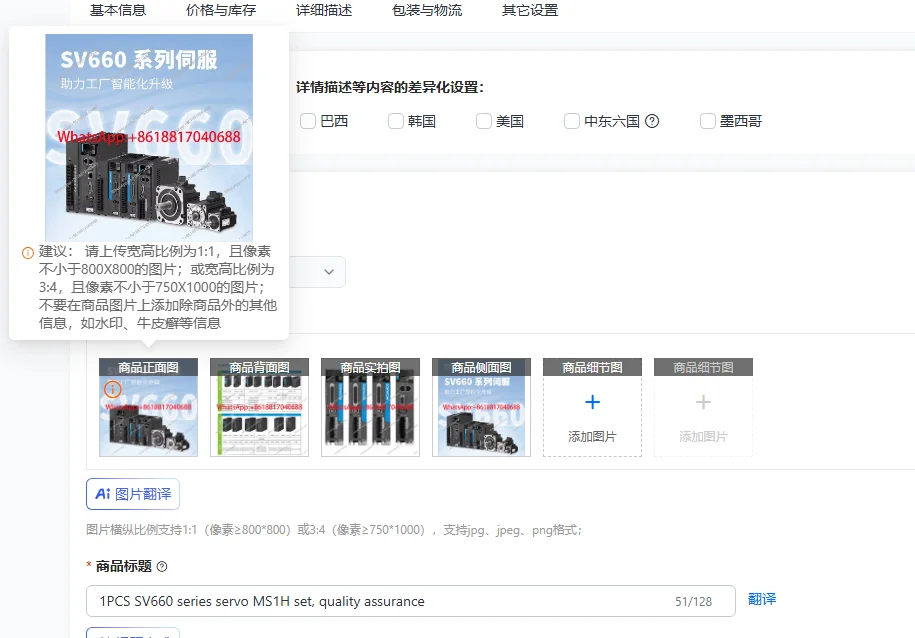Enable the 韩国 checkbox

click(x=396, y=121)
